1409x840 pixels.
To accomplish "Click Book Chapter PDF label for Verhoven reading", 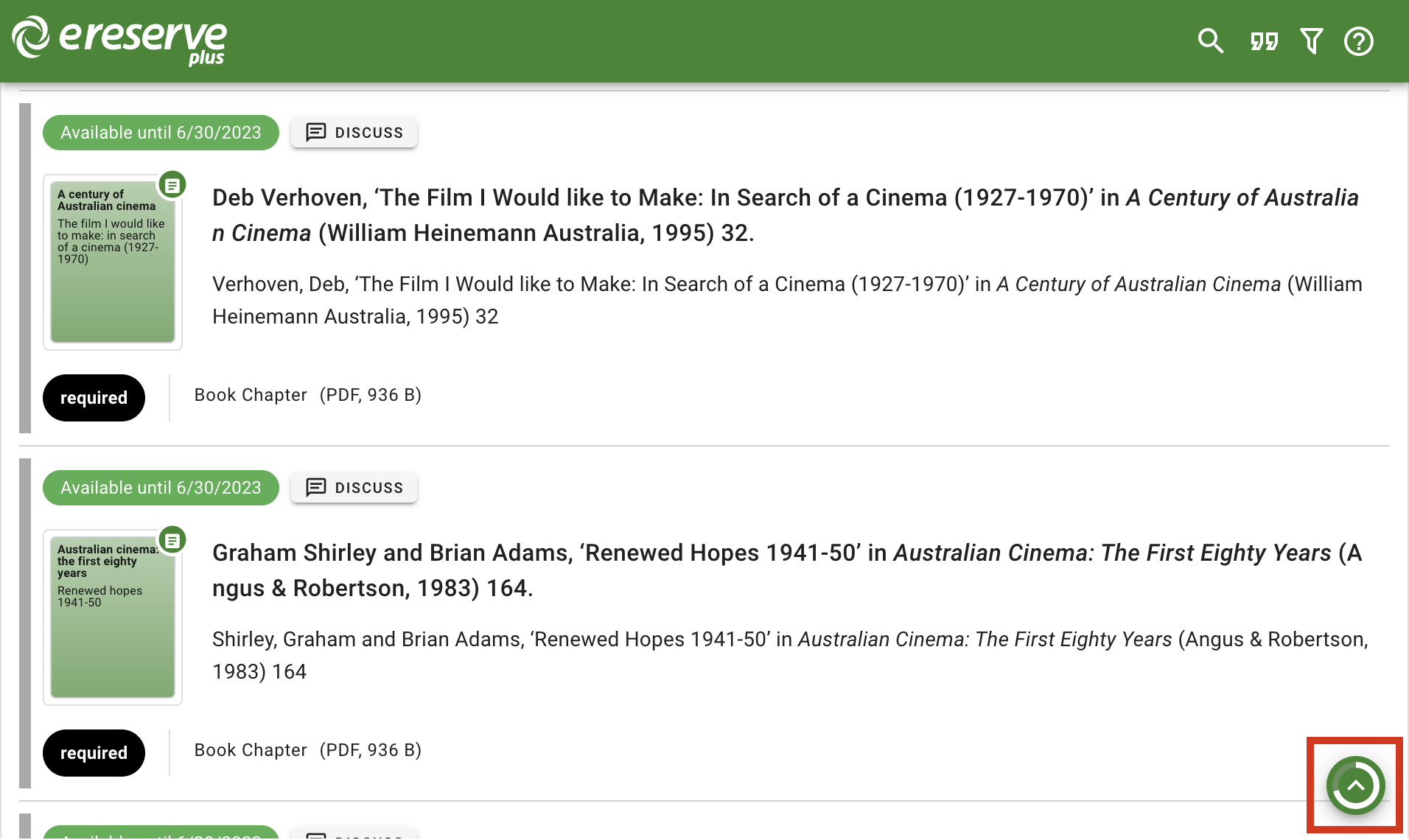I will pos(307,395).
